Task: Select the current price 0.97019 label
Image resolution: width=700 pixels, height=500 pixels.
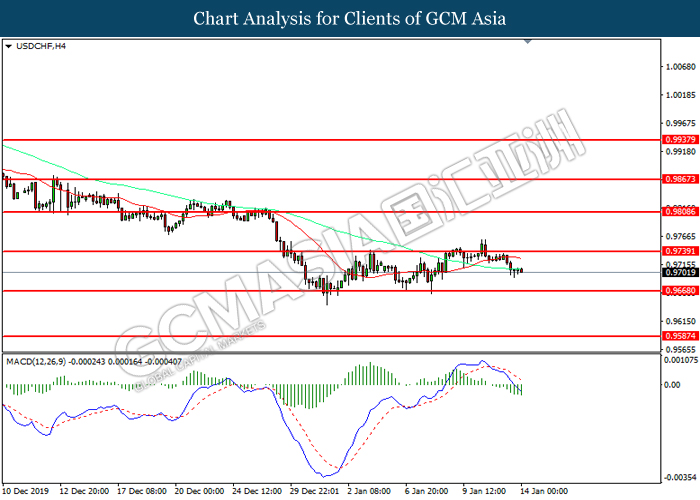Action: [x=679, y=272]
